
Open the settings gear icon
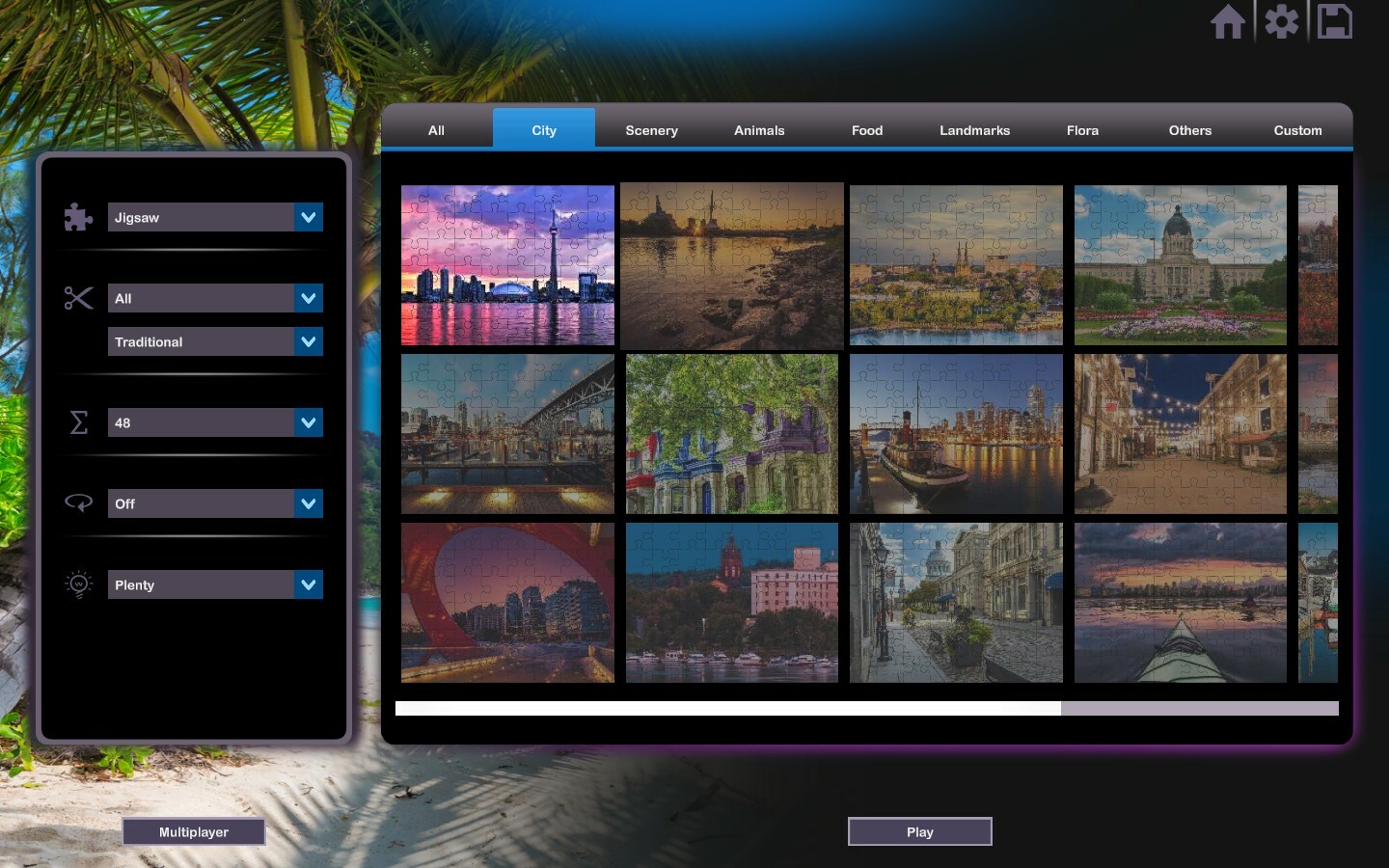pos(1281,21)
